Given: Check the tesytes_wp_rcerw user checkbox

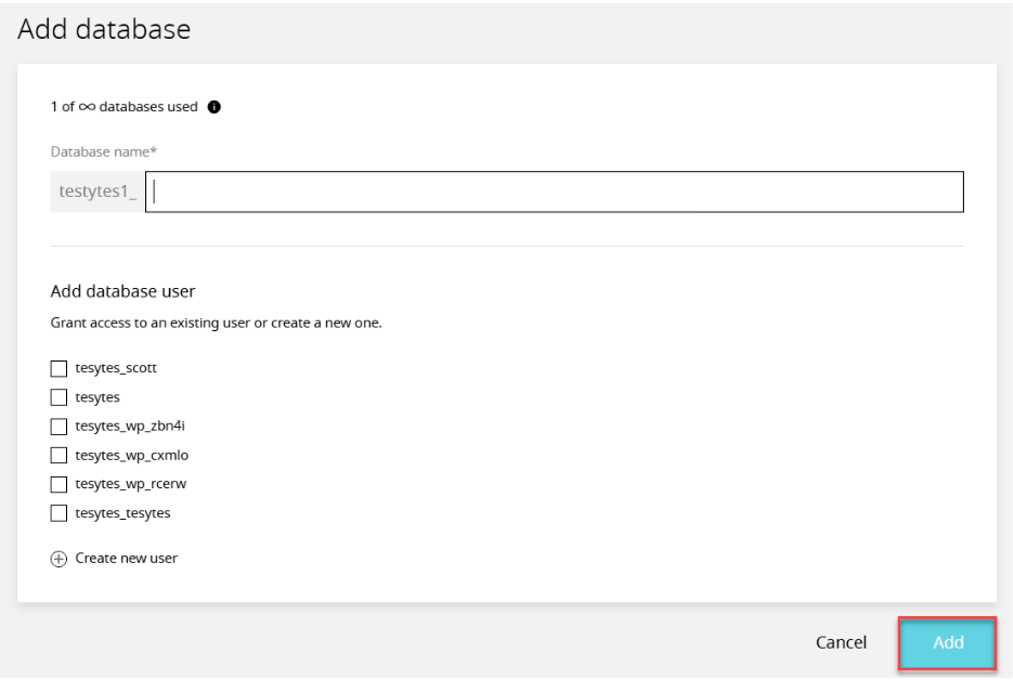Looking at the screenshot, I should (x=59, y=485).
